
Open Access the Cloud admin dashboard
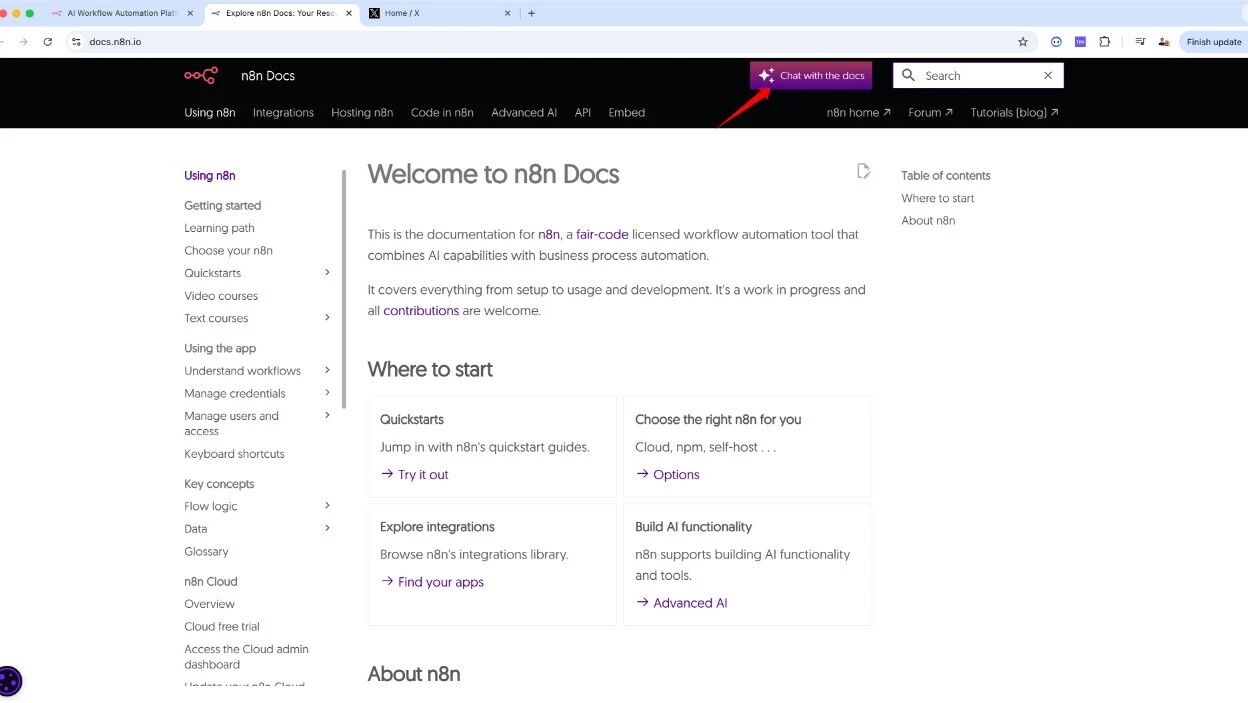click(x=246, y=657)
